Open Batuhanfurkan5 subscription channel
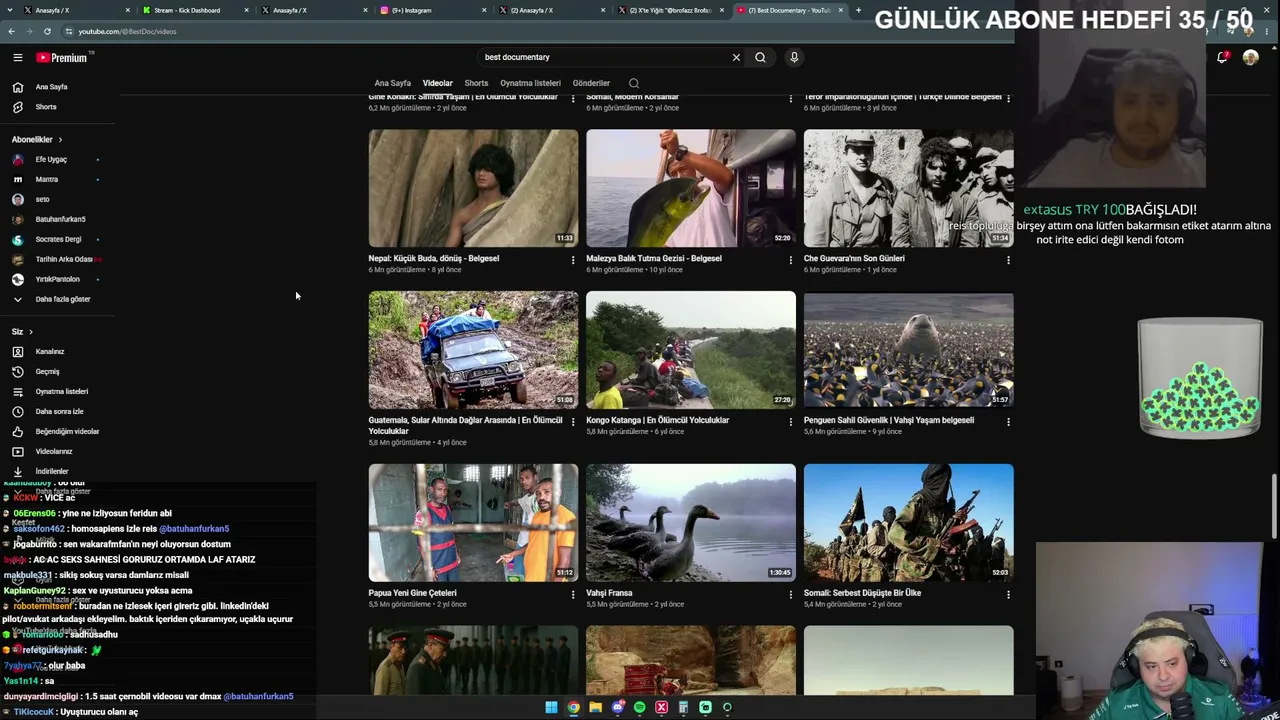Viewport: 1280px width, 720px height. coord(60,219)
